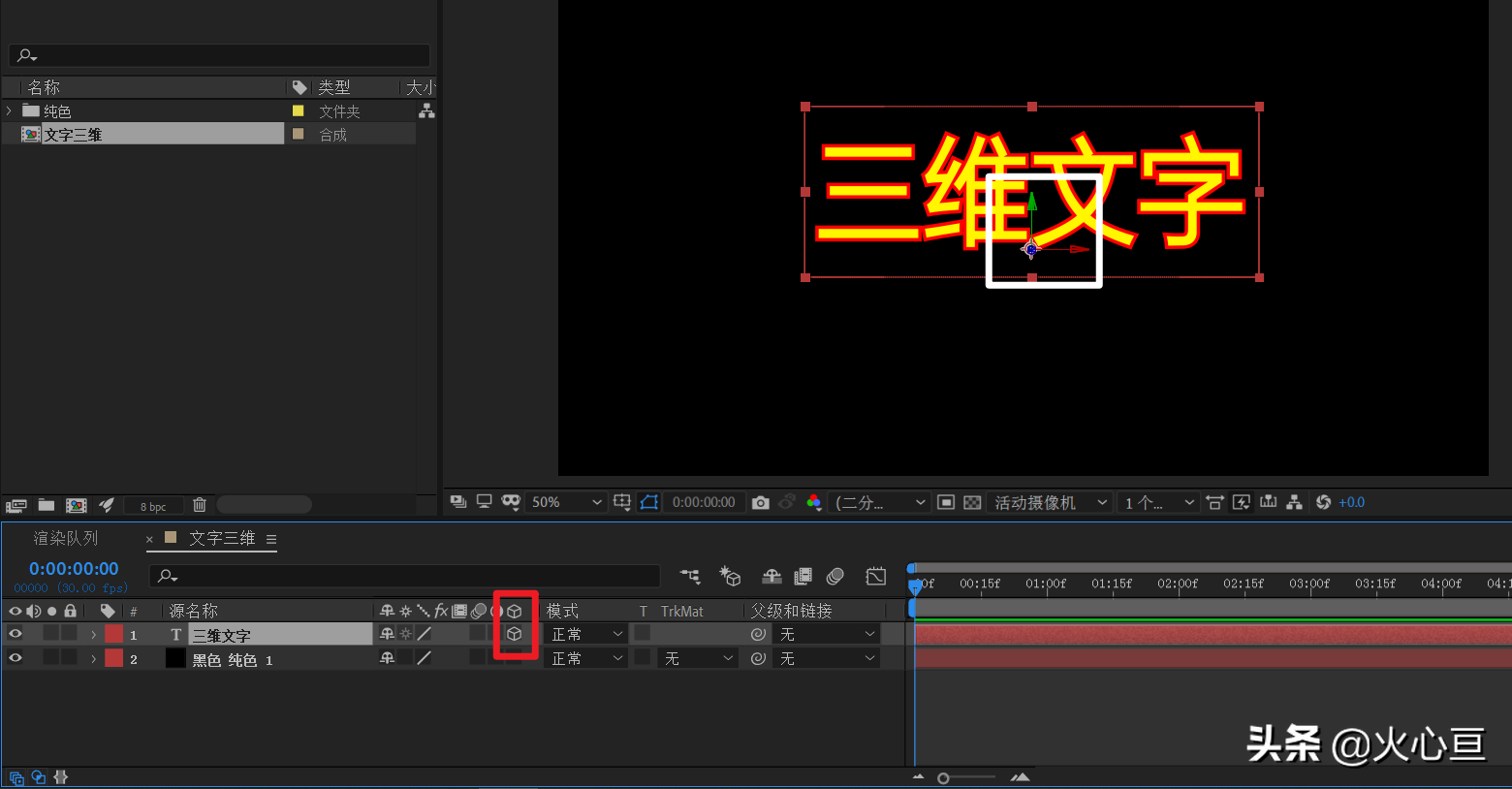Click the interpret footage icon in project panel
Screen dimensions: 1512x789
[x=16, y=505]
